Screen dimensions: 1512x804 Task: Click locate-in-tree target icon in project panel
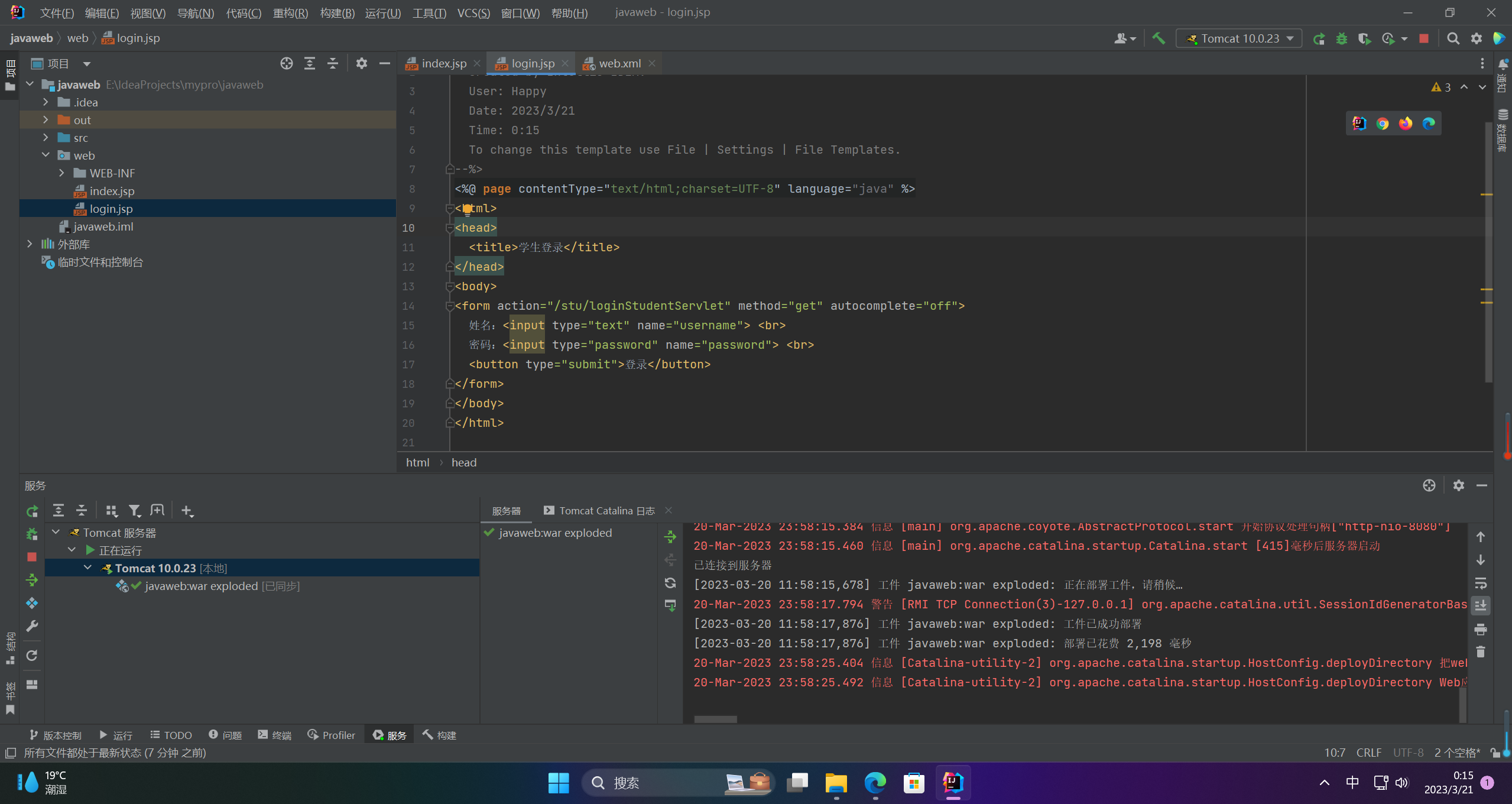287,63
